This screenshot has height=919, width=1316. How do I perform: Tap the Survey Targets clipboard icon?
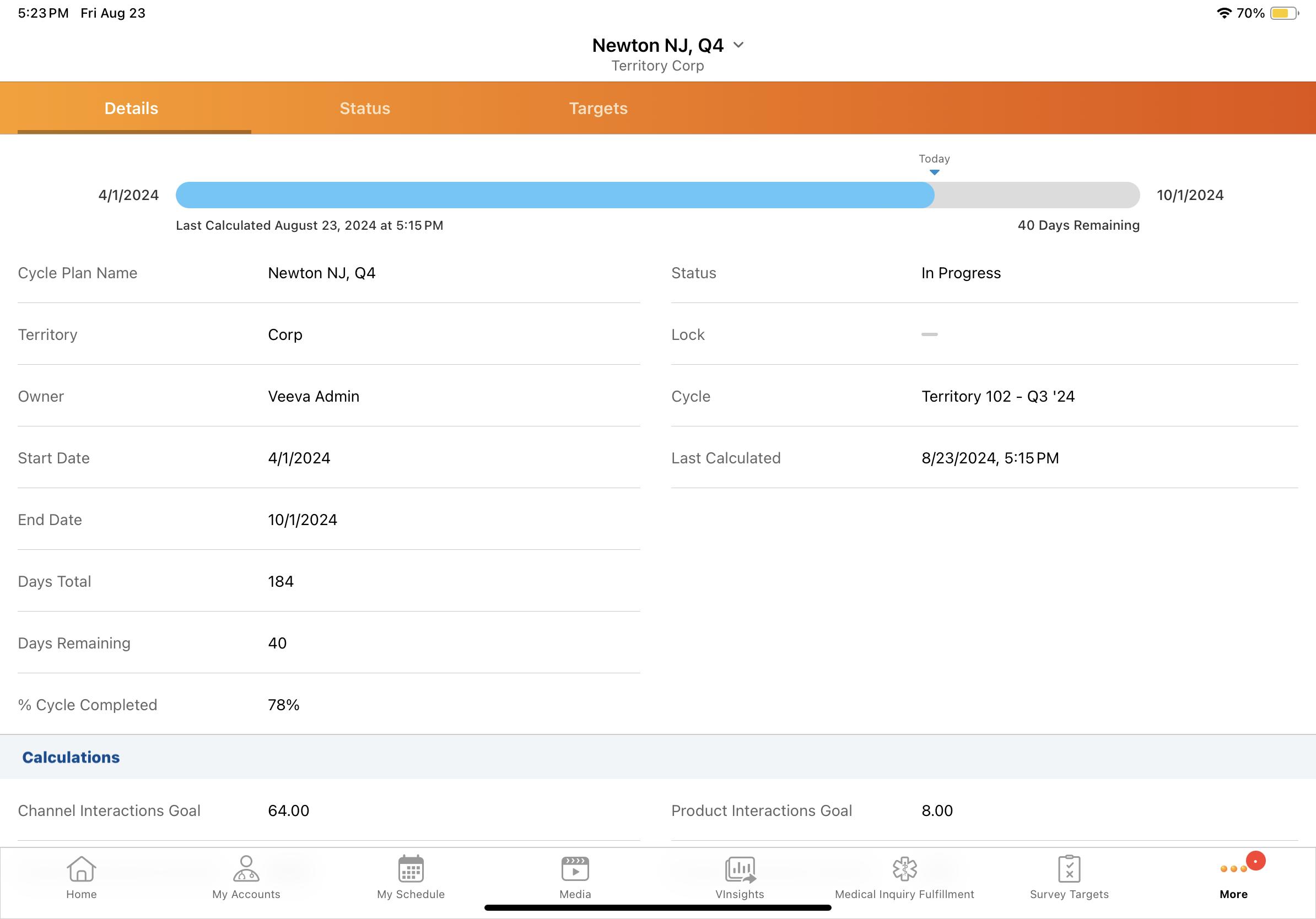click(1069, 869)
